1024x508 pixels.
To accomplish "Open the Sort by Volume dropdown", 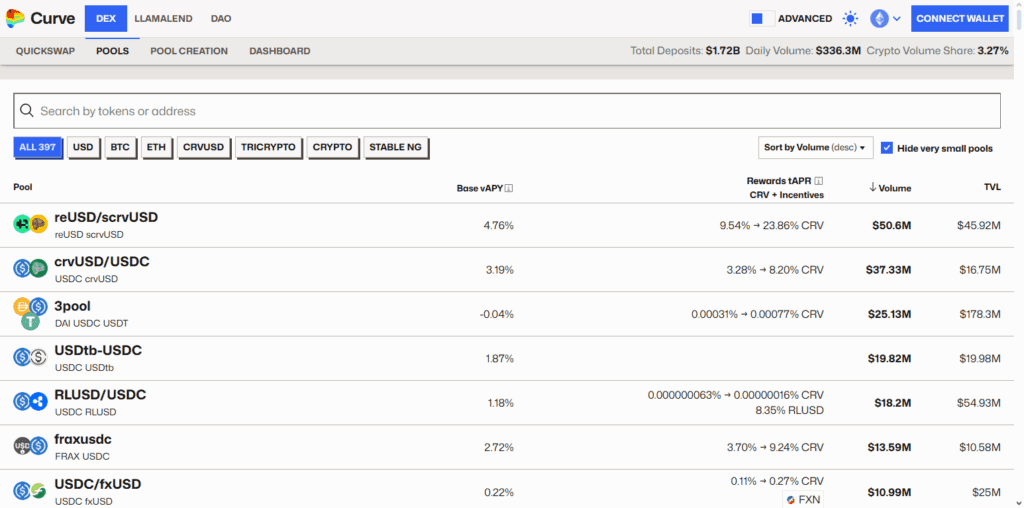I will tap(816, 148).
